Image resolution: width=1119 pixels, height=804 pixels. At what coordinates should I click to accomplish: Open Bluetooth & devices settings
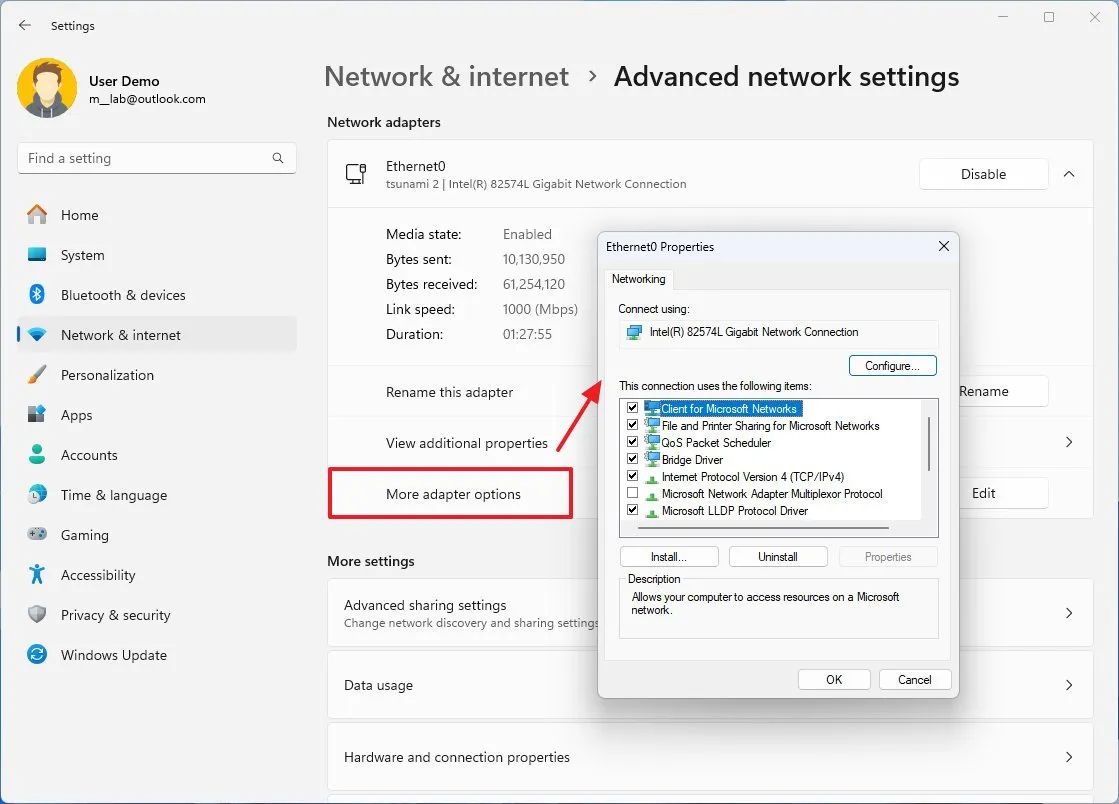pyautogui.click(x=157, y=295)
